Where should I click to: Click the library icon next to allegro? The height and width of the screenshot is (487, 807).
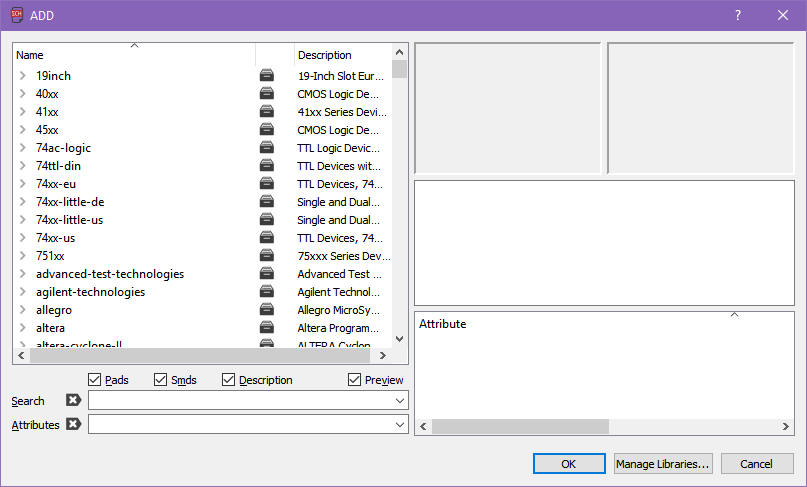point(267,310)
